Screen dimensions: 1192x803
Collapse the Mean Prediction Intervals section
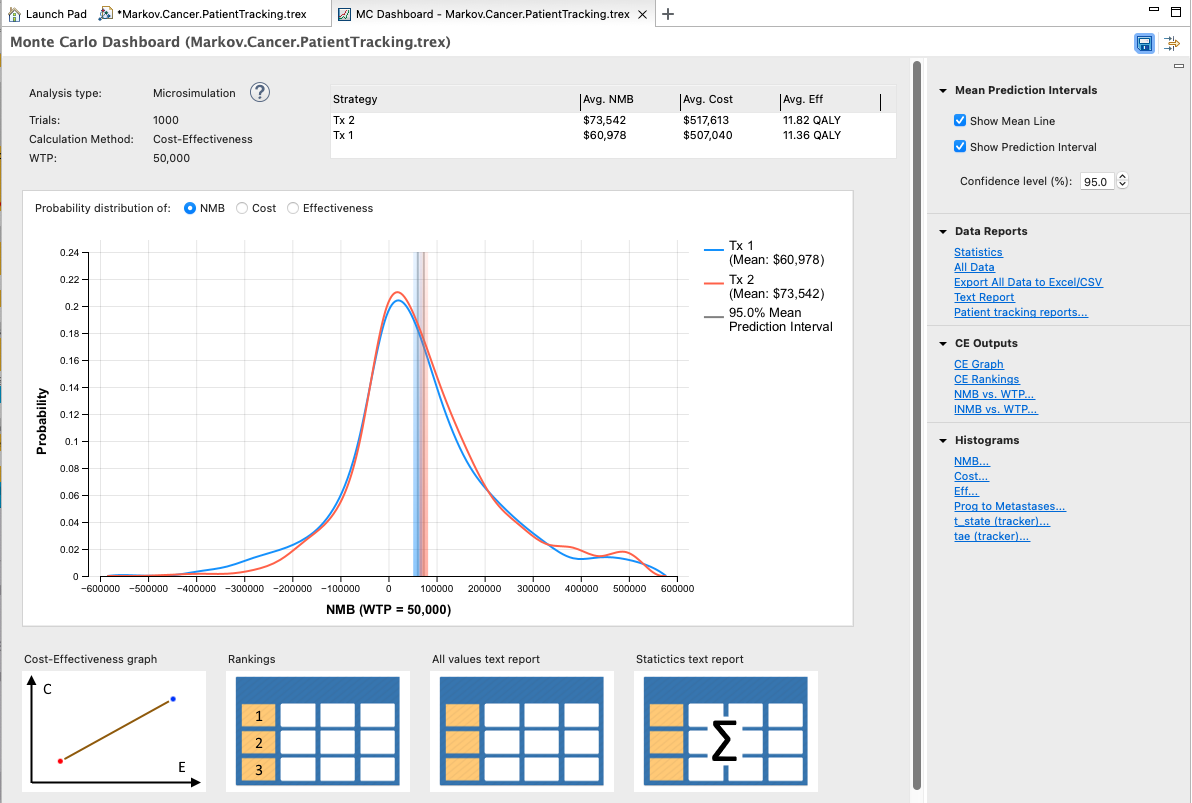tap(941, 90)
